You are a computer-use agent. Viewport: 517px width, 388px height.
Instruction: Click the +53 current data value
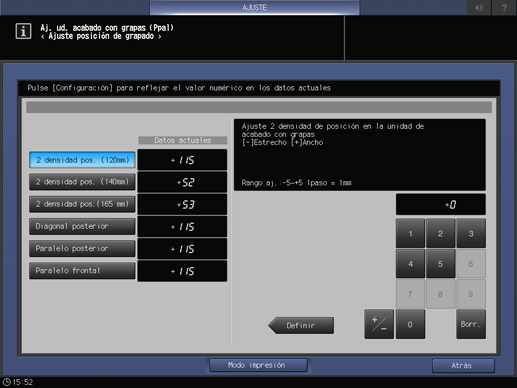coord(182,204)
